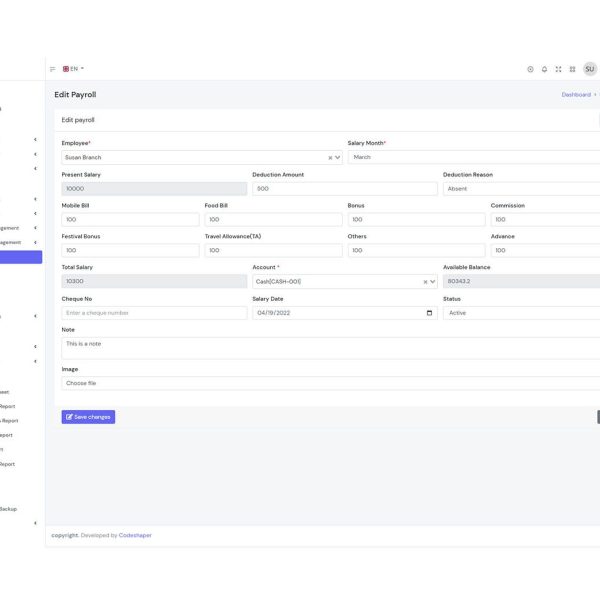Click the fullscreen expand icon

tap(558, 69)
